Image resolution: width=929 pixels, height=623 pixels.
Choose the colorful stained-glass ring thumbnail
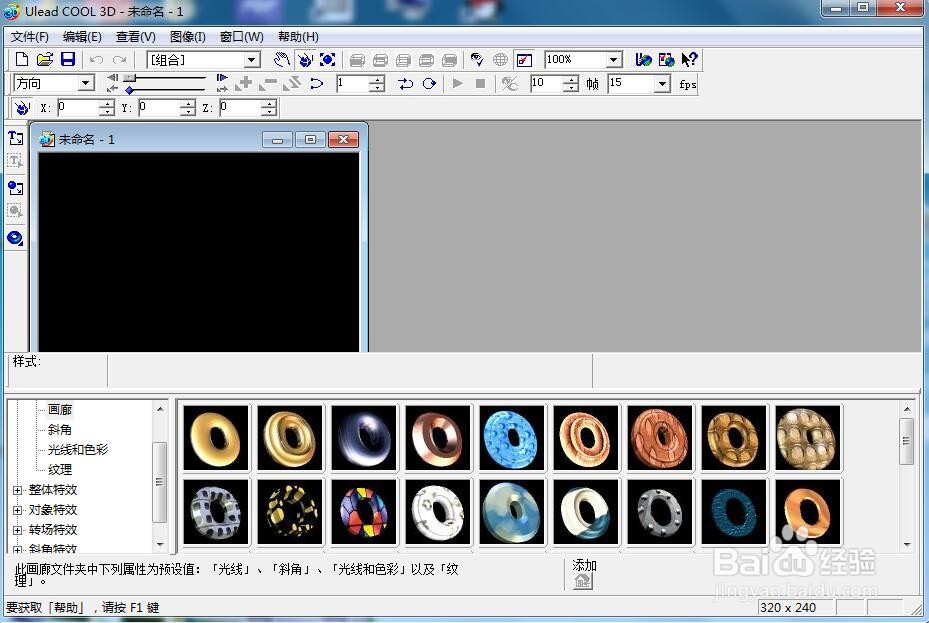pyautogui.click(x=364, y=512)
